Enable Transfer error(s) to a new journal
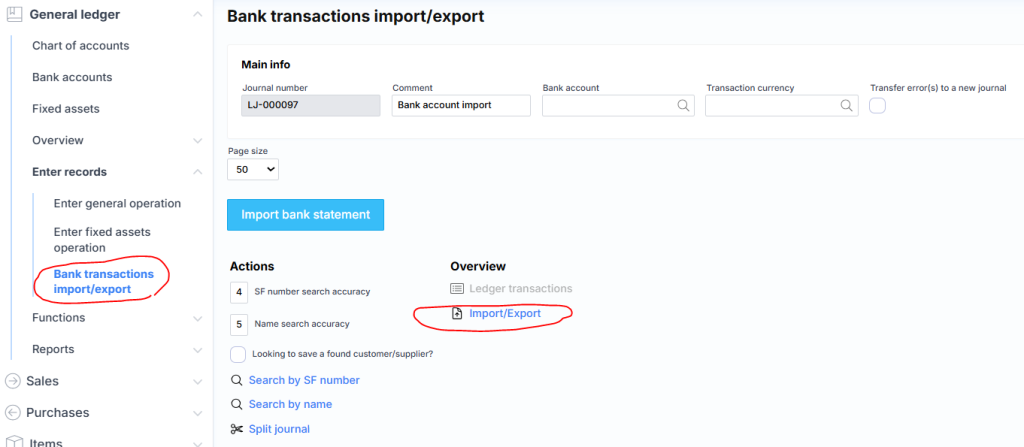 point(877,106)
